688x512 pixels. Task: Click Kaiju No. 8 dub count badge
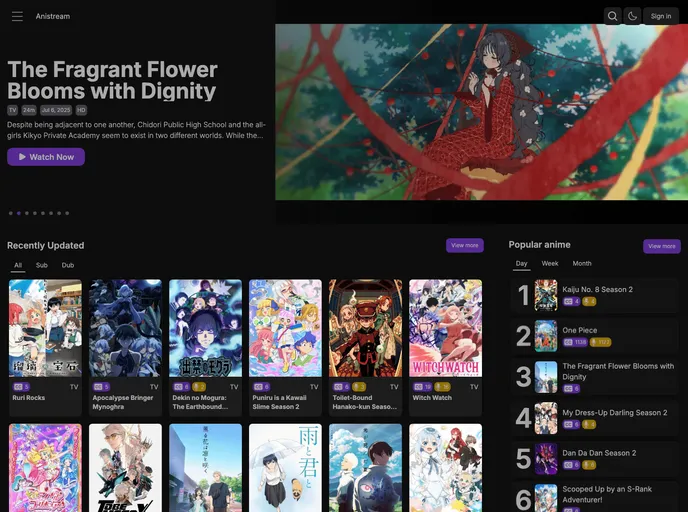click(x=589, y=301)
